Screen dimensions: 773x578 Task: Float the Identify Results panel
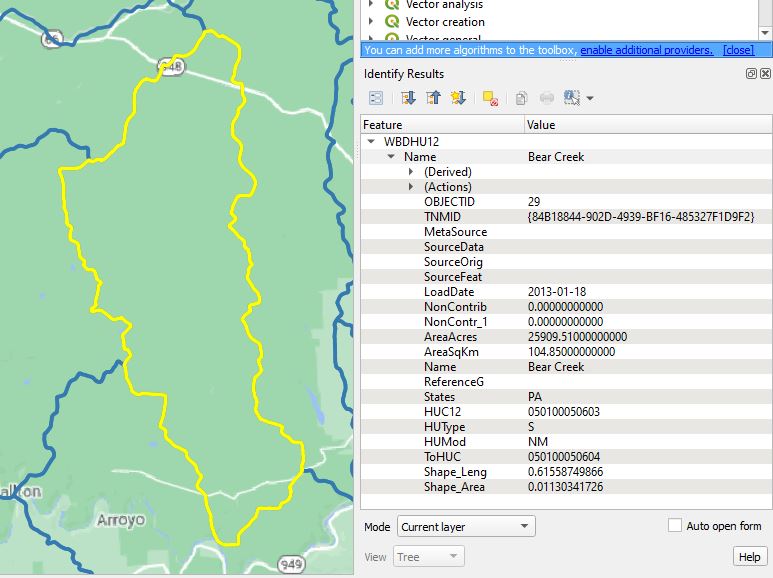point(751,73)
